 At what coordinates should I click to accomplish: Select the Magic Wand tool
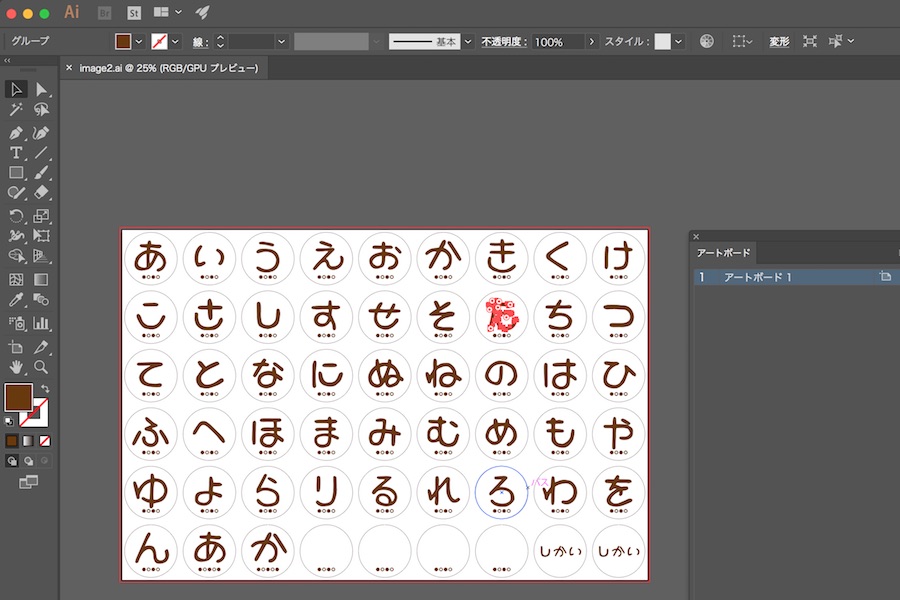[x=16, y=111]
